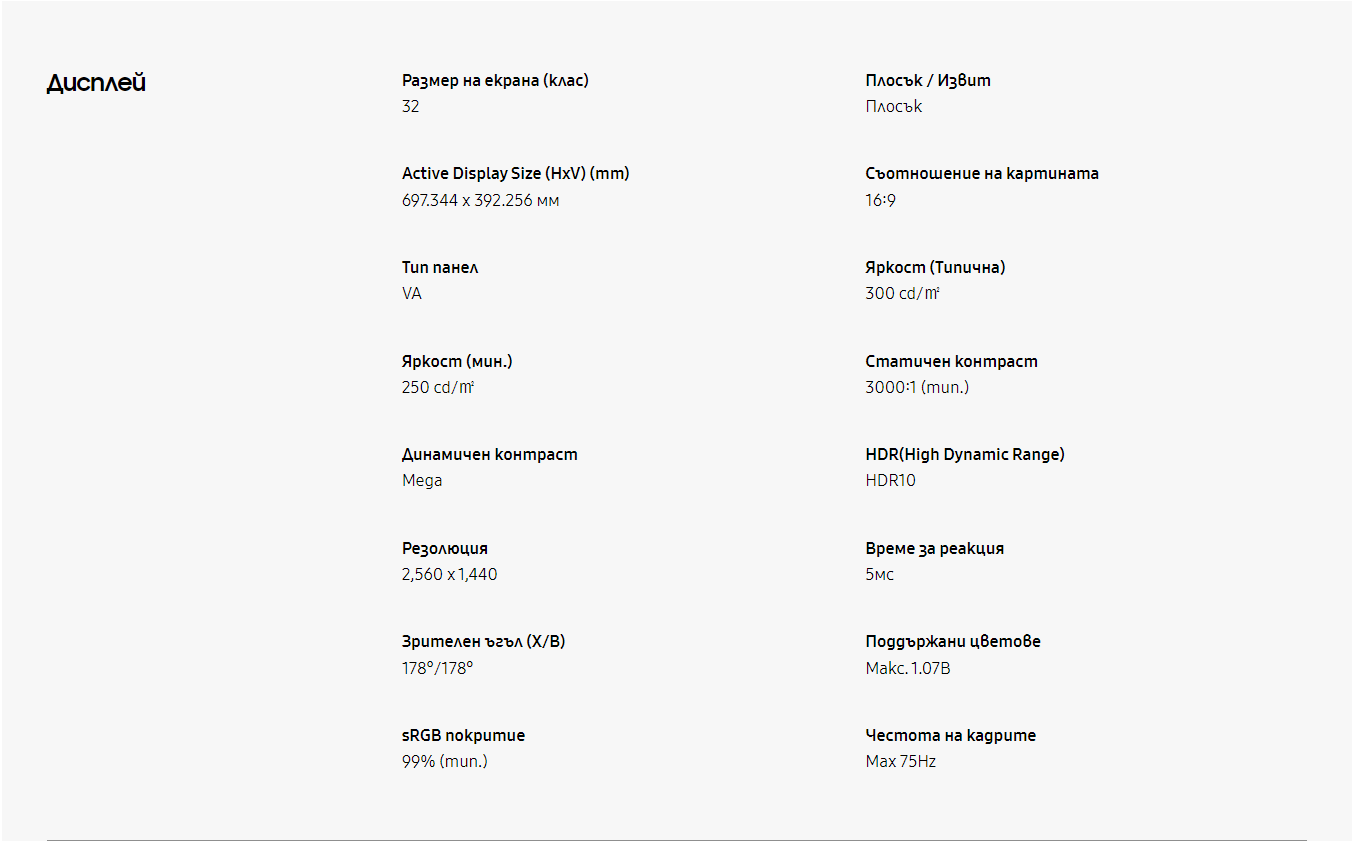Click the screen size value 32
Viewport: 1353px width, 841px height.
click(410, 107)
